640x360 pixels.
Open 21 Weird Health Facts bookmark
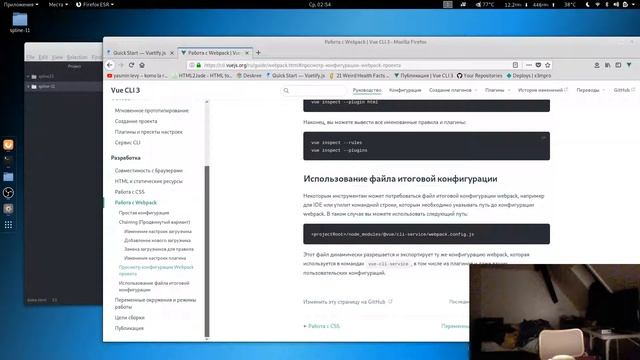[360, 76]
